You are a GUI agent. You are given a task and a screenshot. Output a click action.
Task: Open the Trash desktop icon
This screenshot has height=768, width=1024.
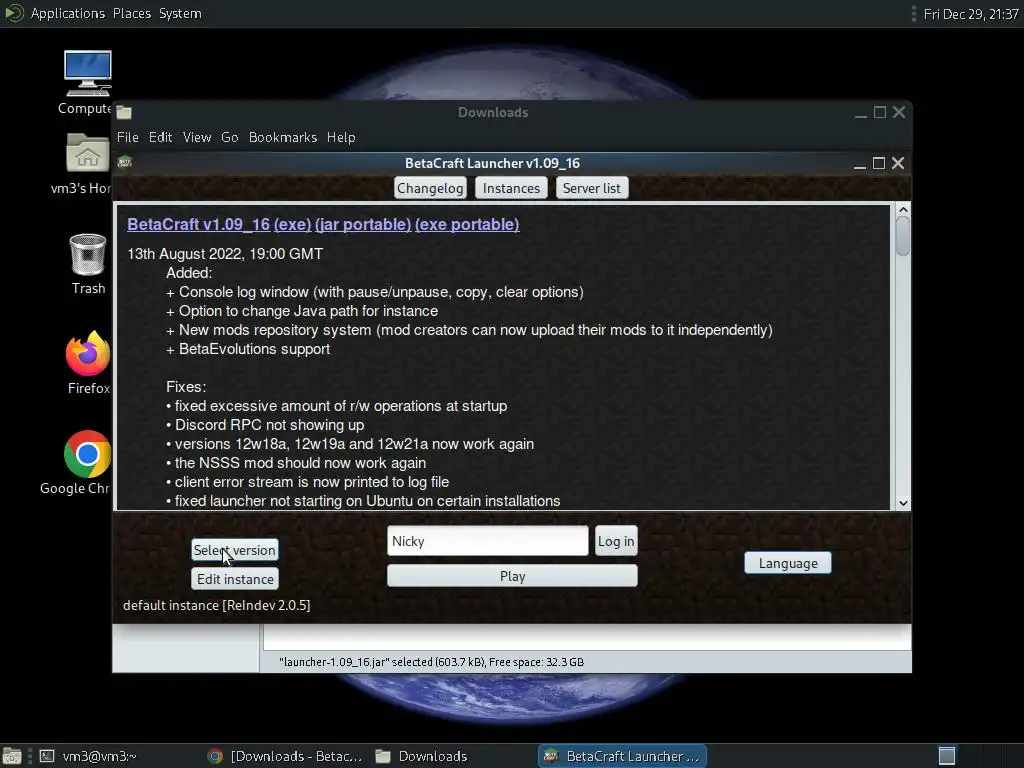[x=88, y=255]
